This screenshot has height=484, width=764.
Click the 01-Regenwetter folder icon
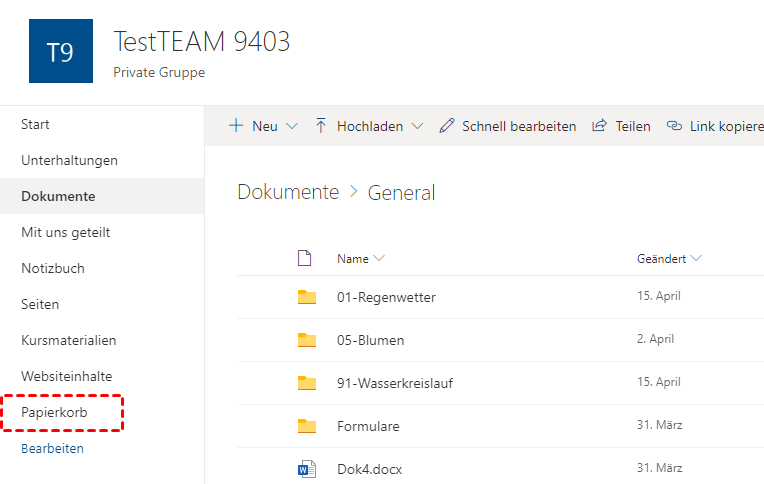[x=307, y=297]
